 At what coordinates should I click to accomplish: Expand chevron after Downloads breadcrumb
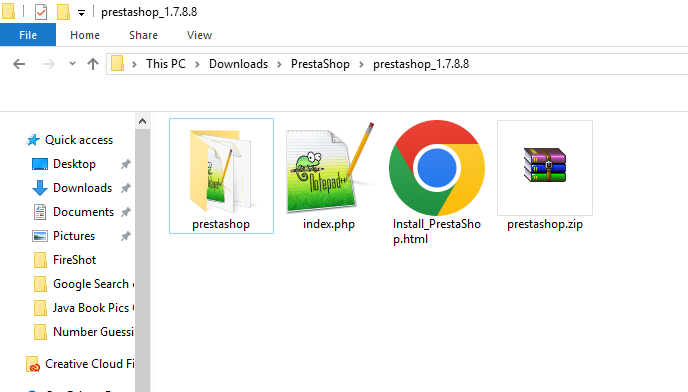click(x=279, y=65)
